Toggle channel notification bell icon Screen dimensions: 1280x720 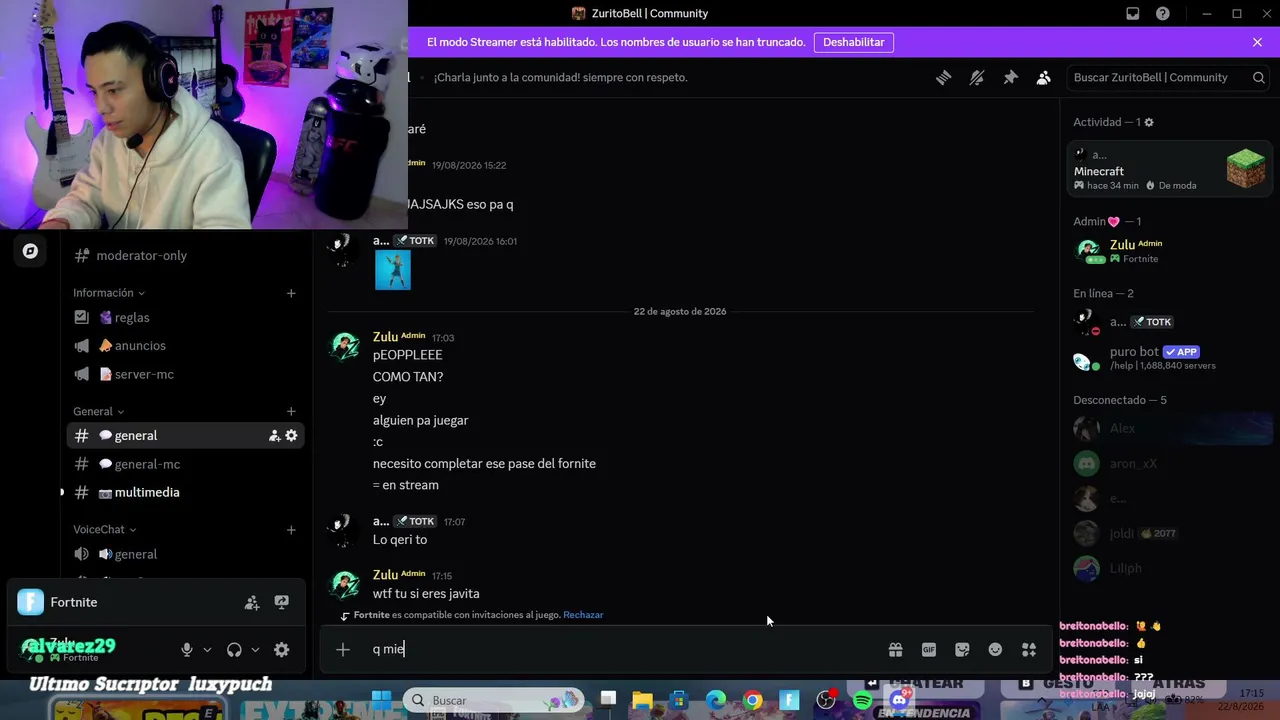click(977, 77)
